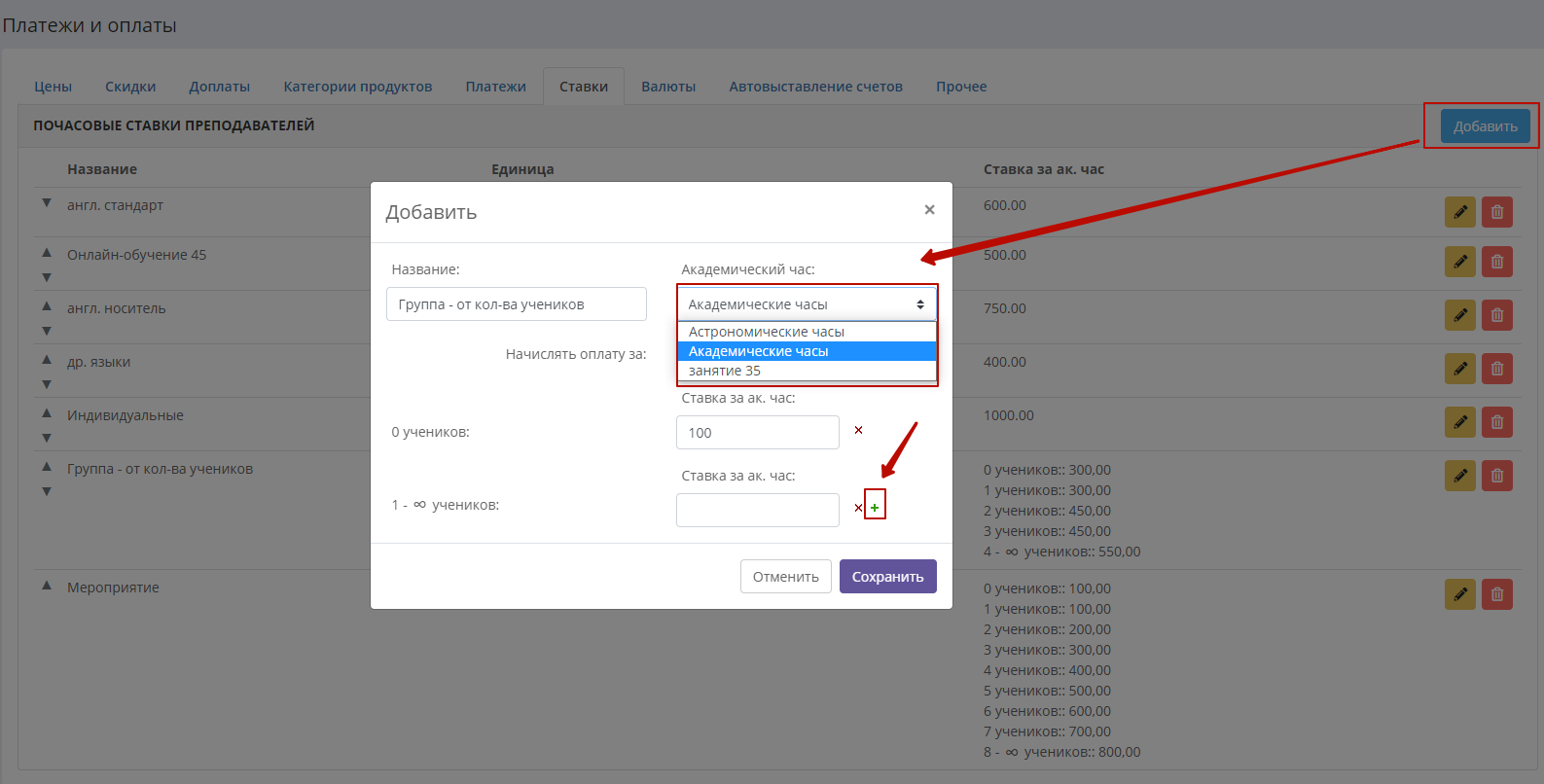Edit the англ. носитель rate

(x=1459, y=315)
